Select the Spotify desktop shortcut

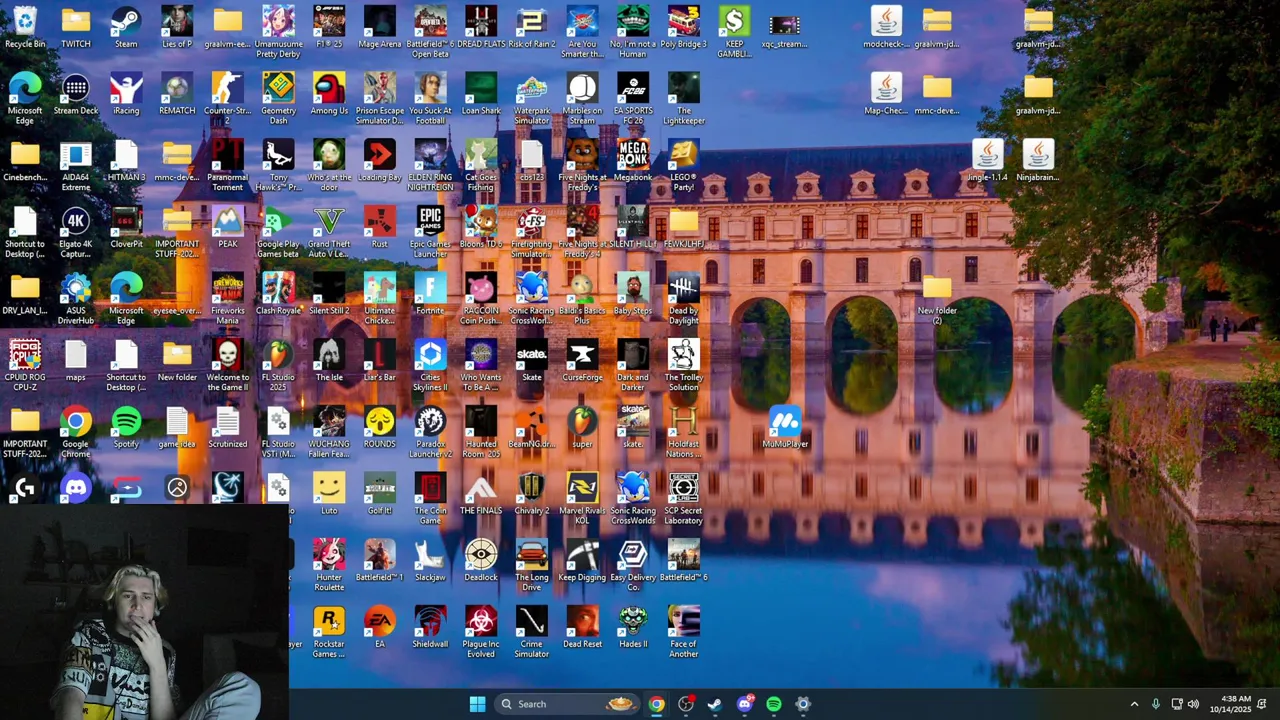(x=126, y=427)
